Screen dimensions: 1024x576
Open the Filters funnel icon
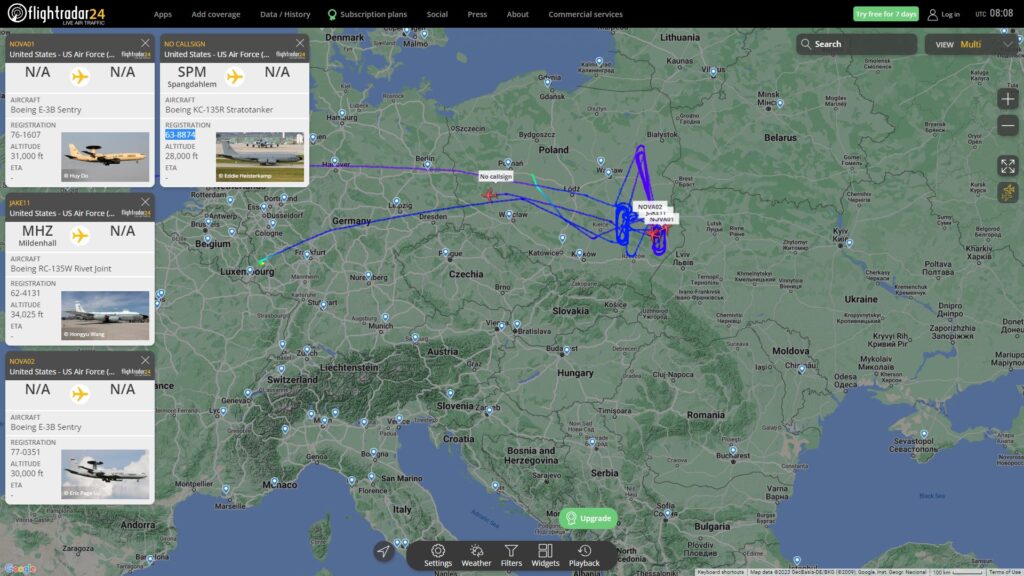point(511,555)
